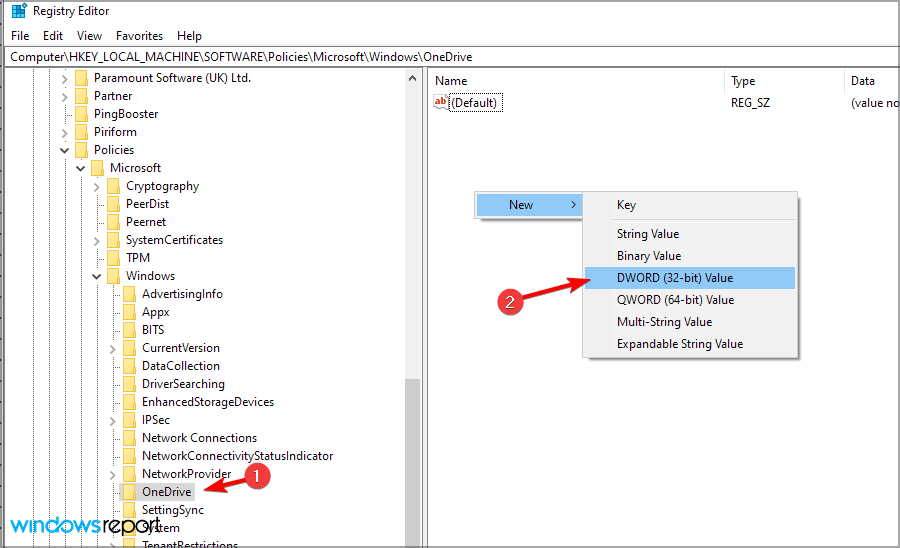Click the Policies folder icon
Viewport: 900px width, 548px height.
pos(82,150)
